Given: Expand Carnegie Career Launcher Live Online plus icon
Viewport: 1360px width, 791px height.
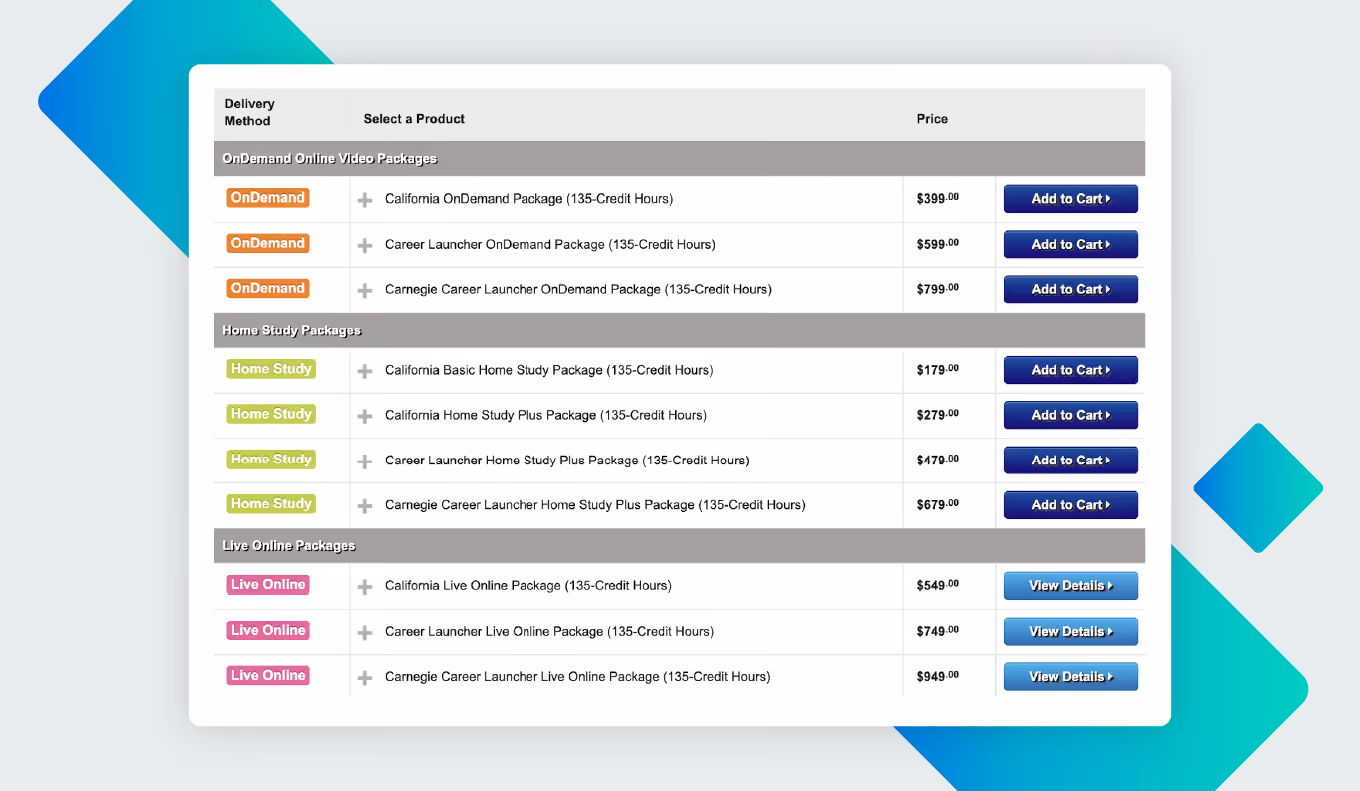Looking at the screenshot, I should [365, 678].
